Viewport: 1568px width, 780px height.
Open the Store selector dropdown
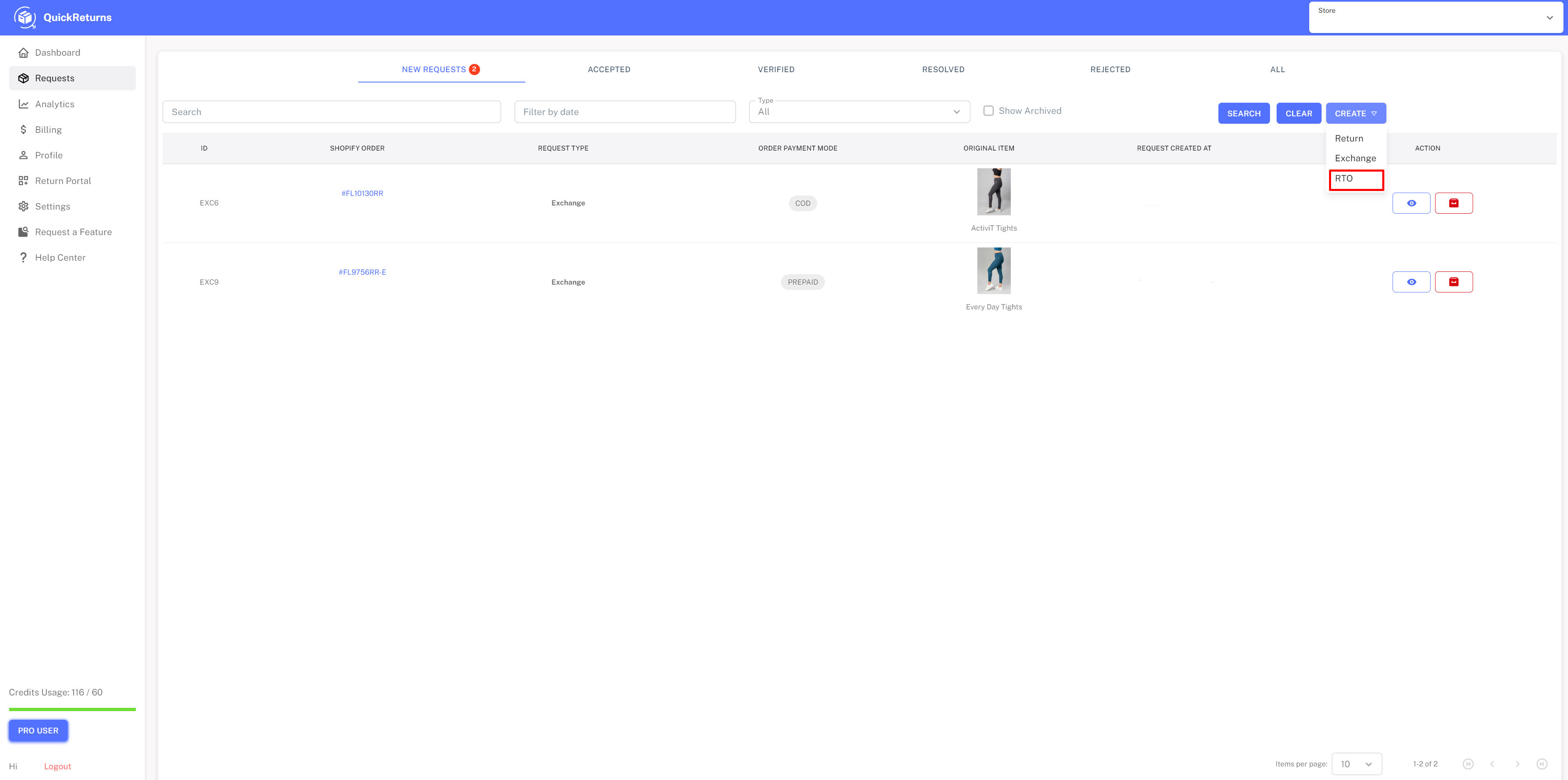tap(1436, 18)
